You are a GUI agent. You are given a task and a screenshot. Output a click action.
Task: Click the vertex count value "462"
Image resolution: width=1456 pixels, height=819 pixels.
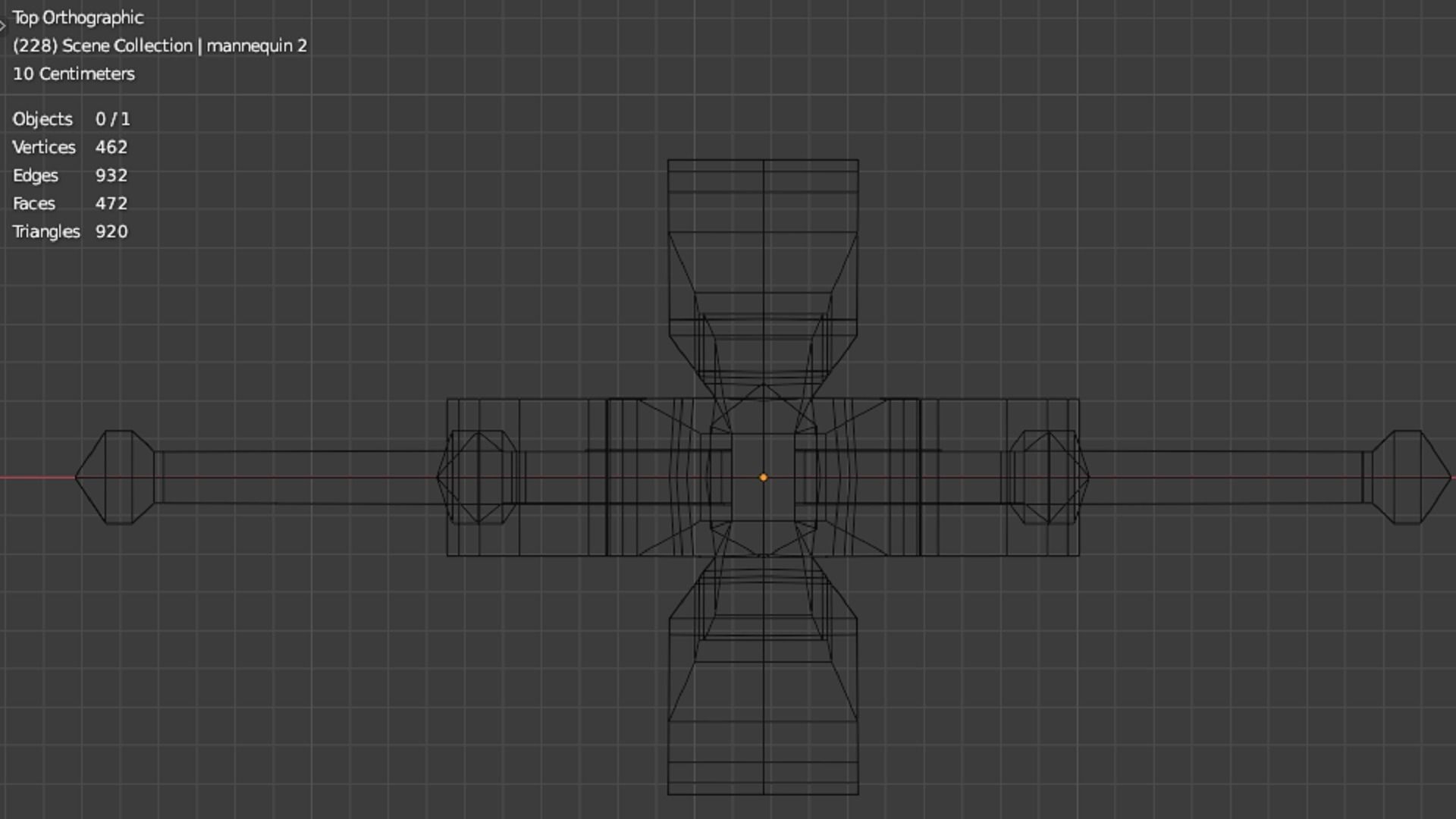click(x=111, y=147)
